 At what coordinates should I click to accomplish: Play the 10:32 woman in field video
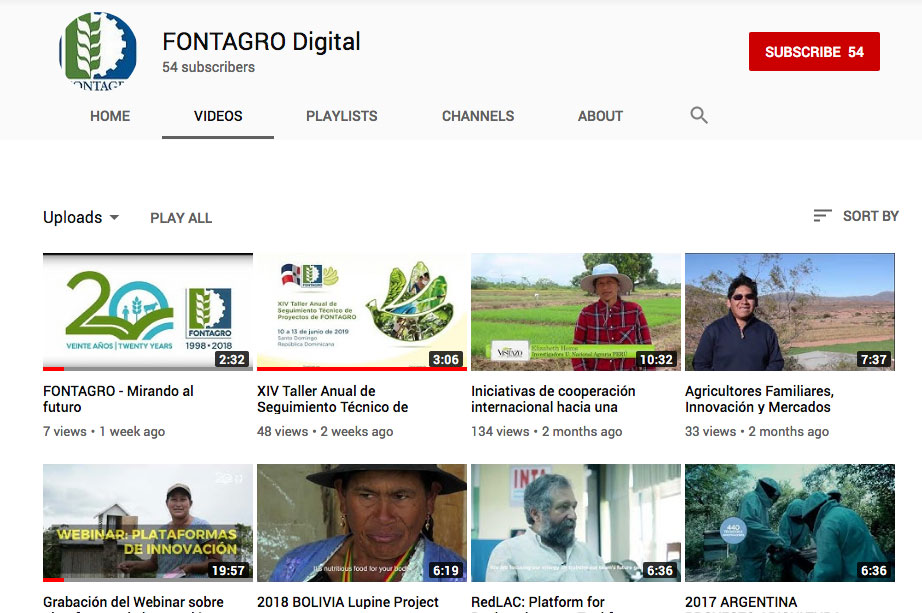(x=576, y=312)
